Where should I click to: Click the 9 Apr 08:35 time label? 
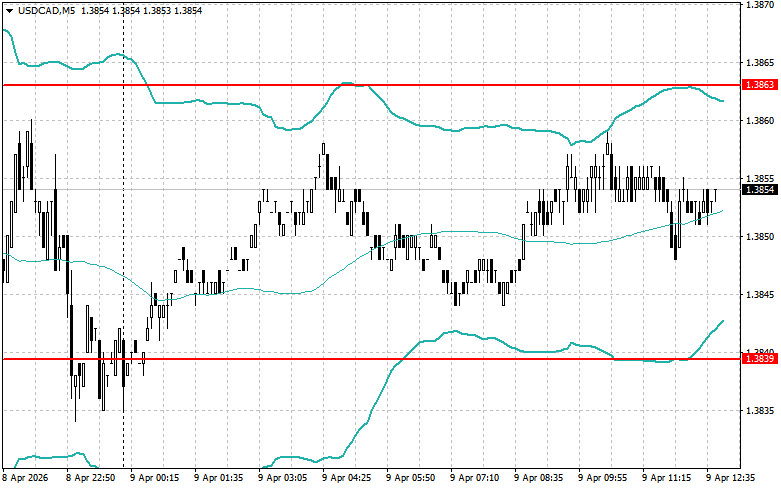click(x=538, y=478)
